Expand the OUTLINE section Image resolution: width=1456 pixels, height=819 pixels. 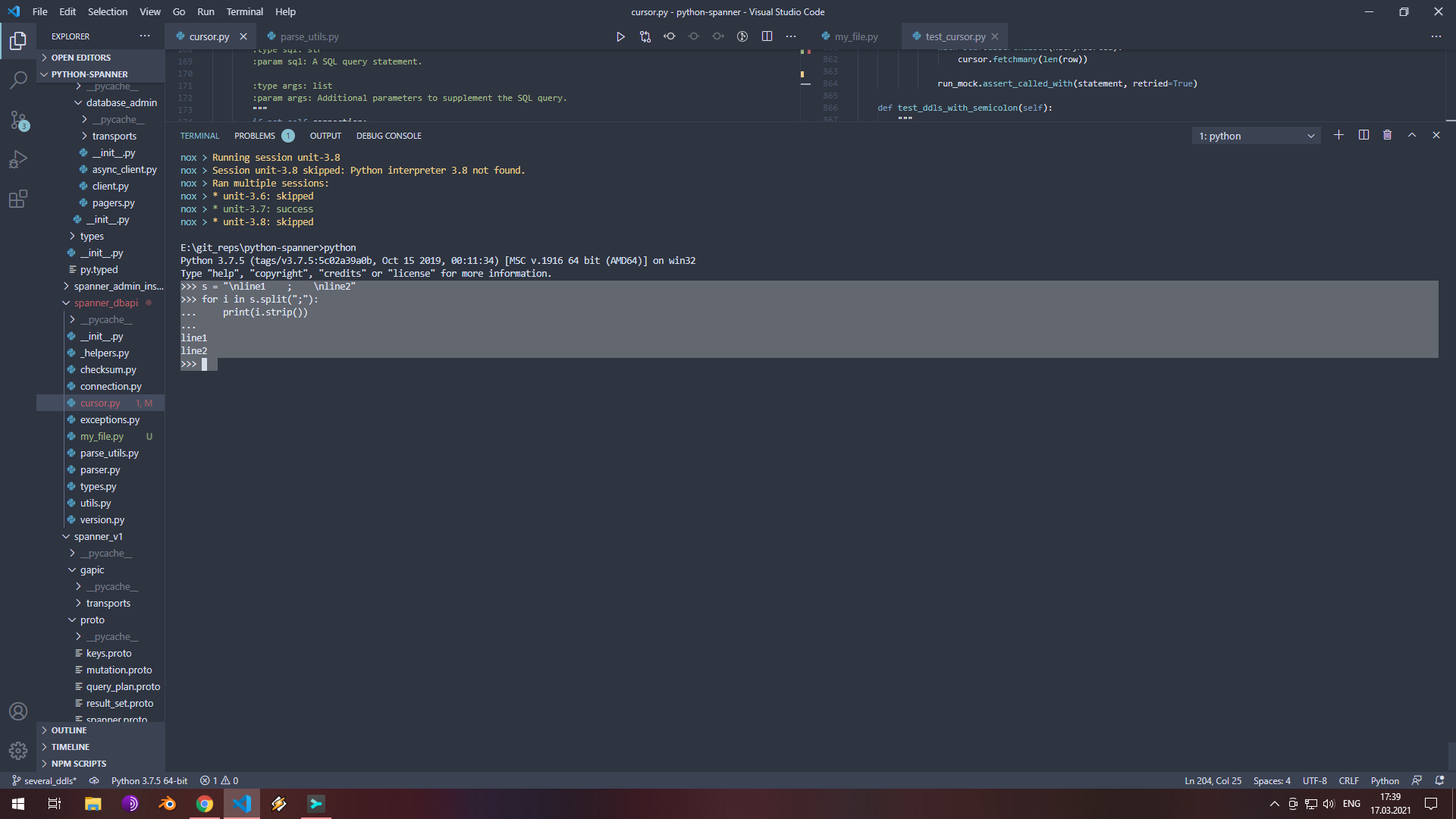(x=69, y=730)
